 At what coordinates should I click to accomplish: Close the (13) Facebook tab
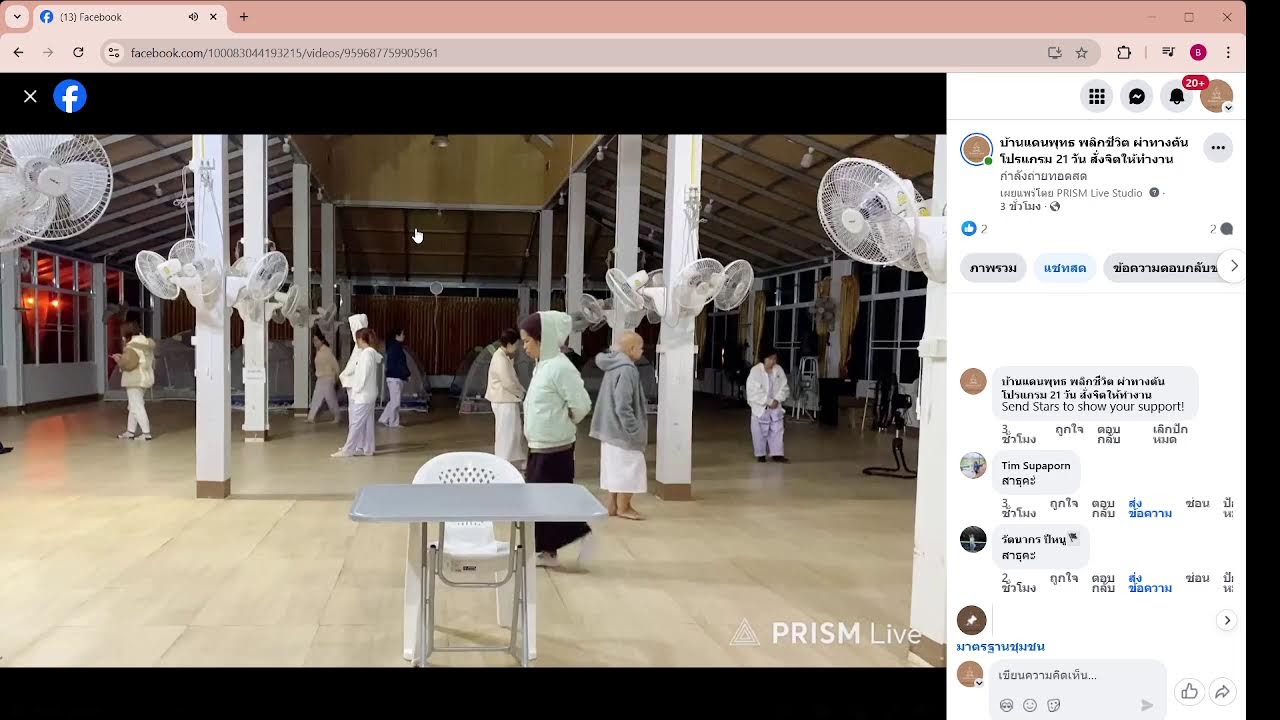(x=213, y=17)
